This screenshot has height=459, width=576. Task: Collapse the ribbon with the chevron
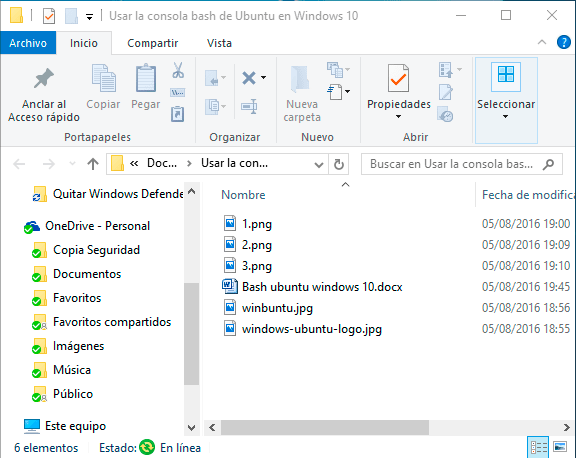(x=542, y=42)
